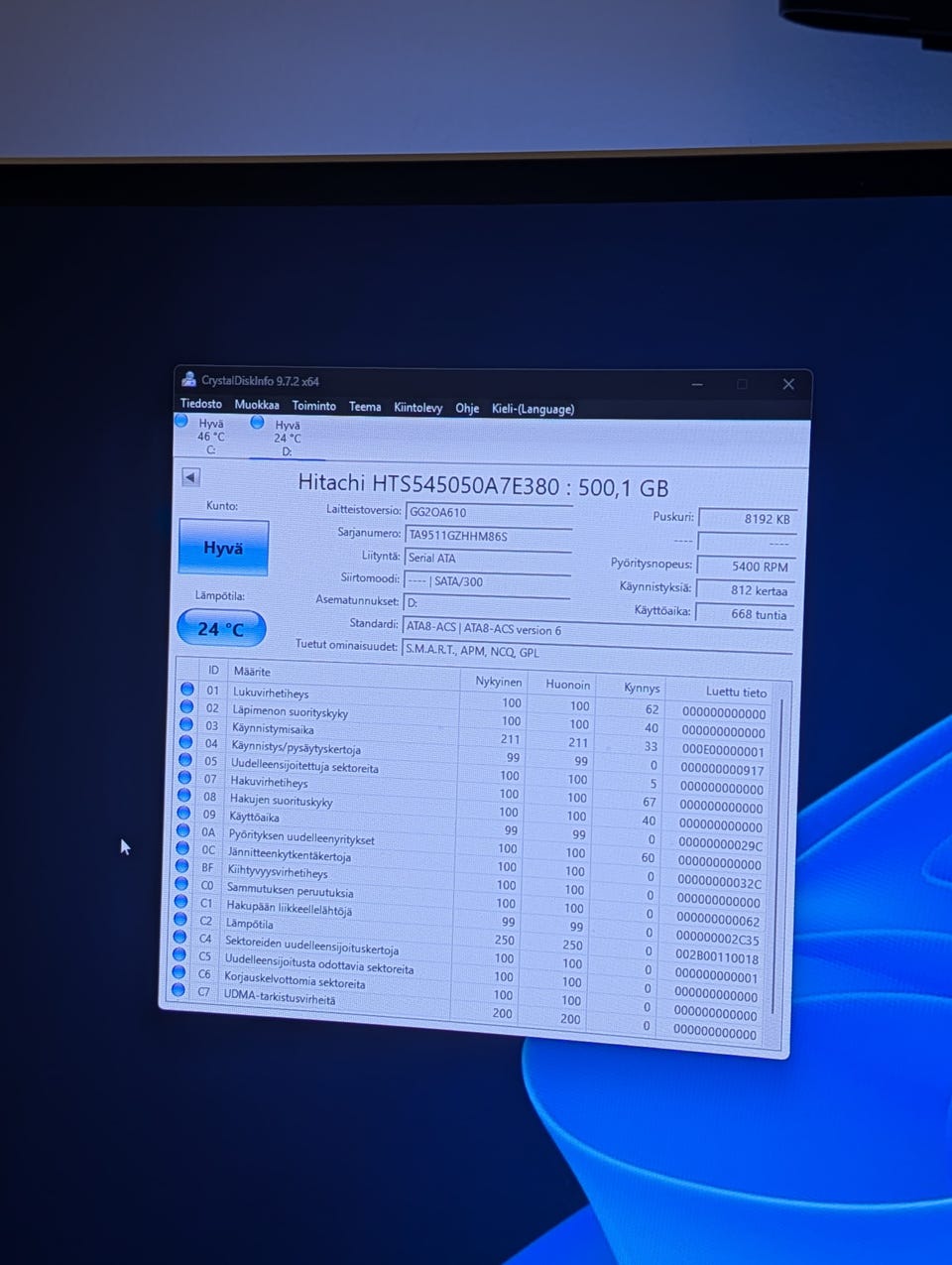Open the Teema menu

click(365, 407)
